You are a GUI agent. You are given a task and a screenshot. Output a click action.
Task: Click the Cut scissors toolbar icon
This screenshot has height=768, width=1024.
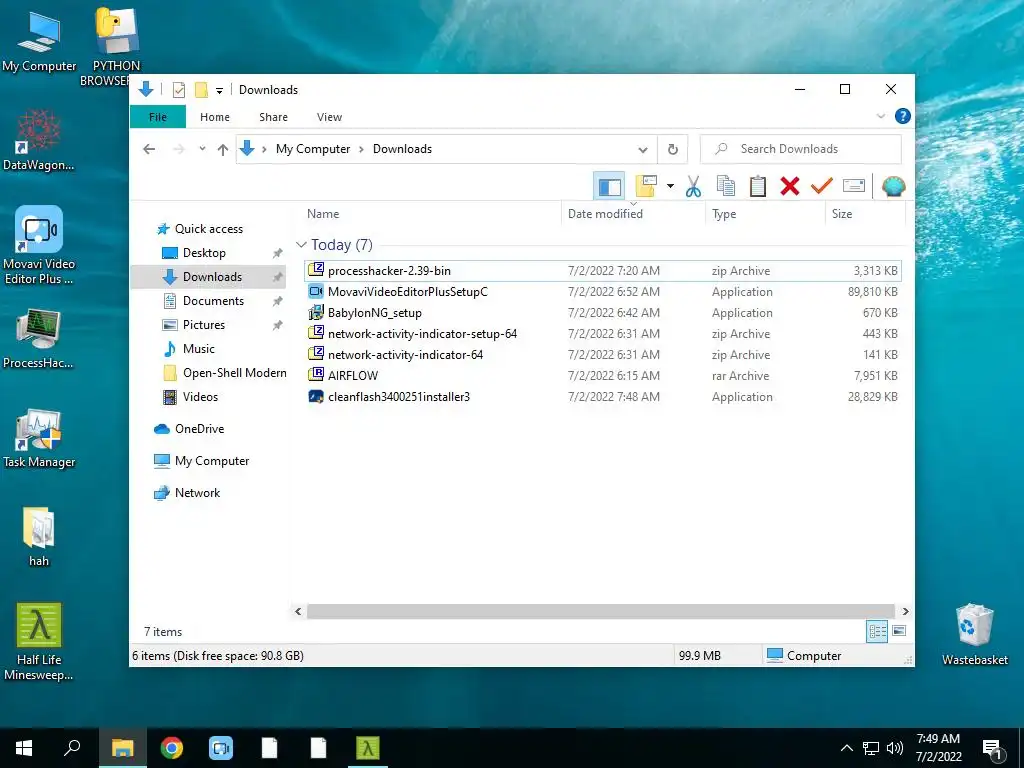pyautogui.click(x=693, y=187)
